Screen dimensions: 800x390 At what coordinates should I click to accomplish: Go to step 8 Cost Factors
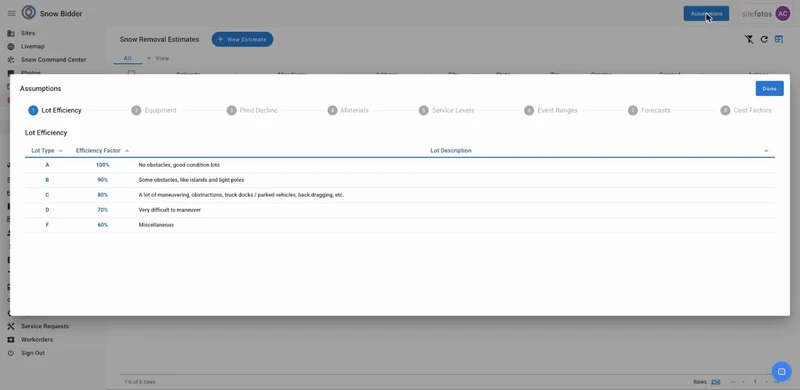(746, 110)
